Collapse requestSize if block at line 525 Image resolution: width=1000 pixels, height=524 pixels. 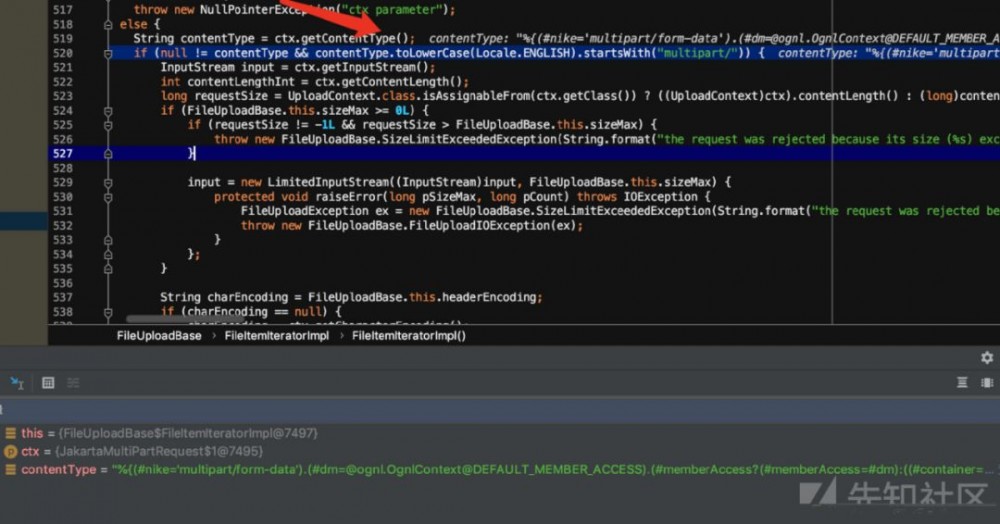tap(108, 125)
